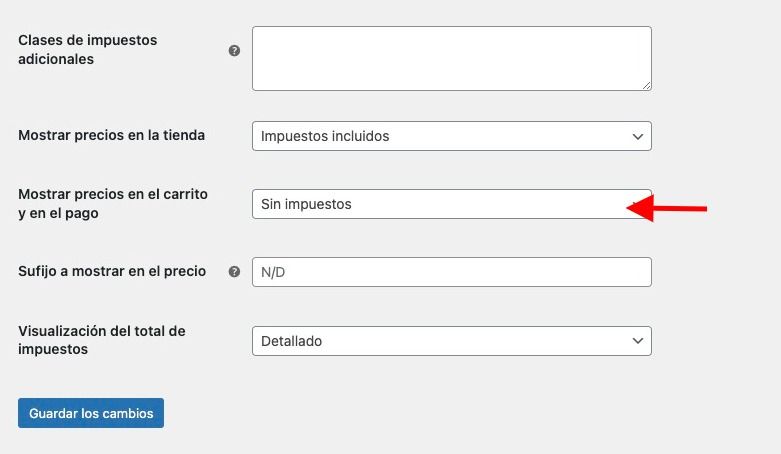The width and height of the screenshot is (781, 454).
Task: Expand the Visualización del total de impuestos dropdown
Action: click(x=452, y=341)
